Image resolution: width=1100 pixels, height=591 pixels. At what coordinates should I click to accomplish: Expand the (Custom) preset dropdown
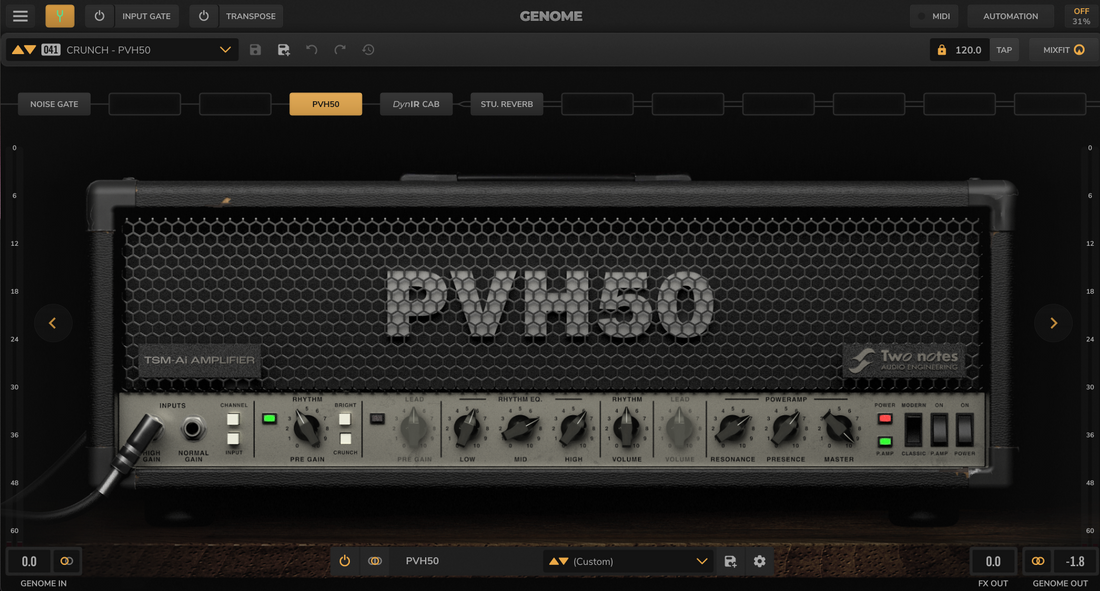click(702, 562)
